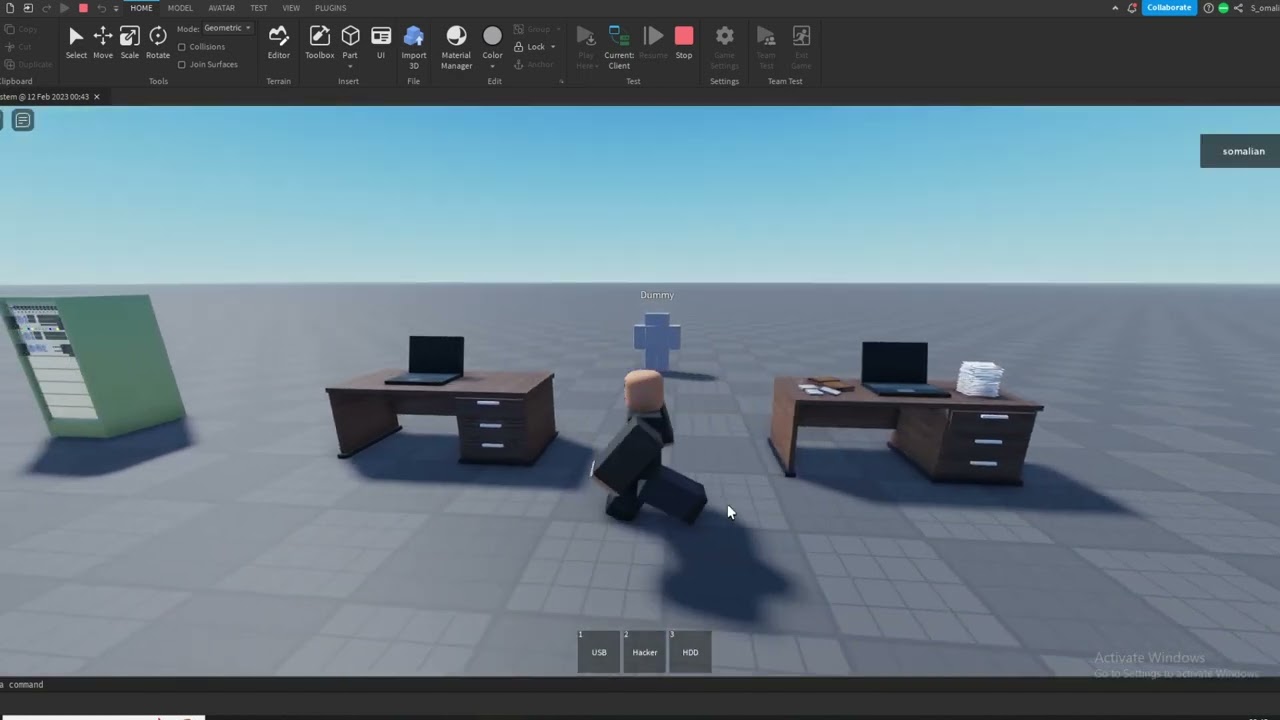Screen dimensions: 1280x720
Task: Click the left desk's laptop
Action: (430, 360)
